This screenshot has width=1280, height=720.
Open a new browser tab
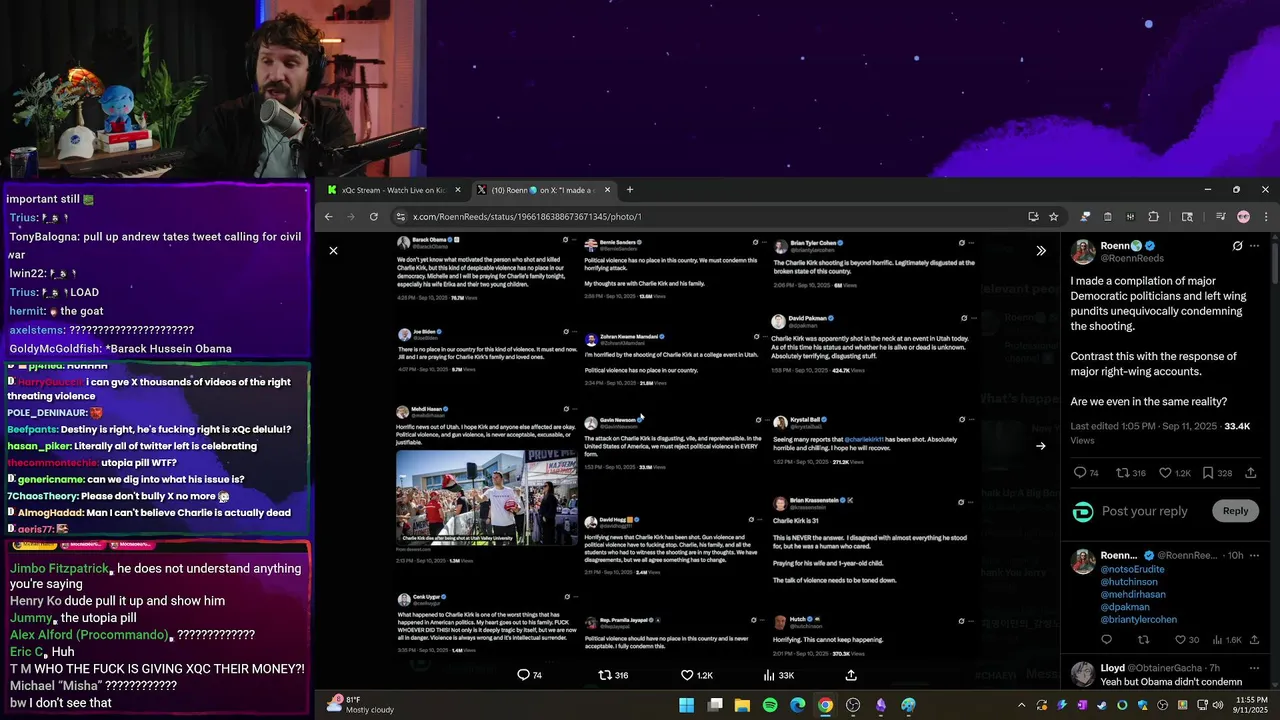pos(629,190)
